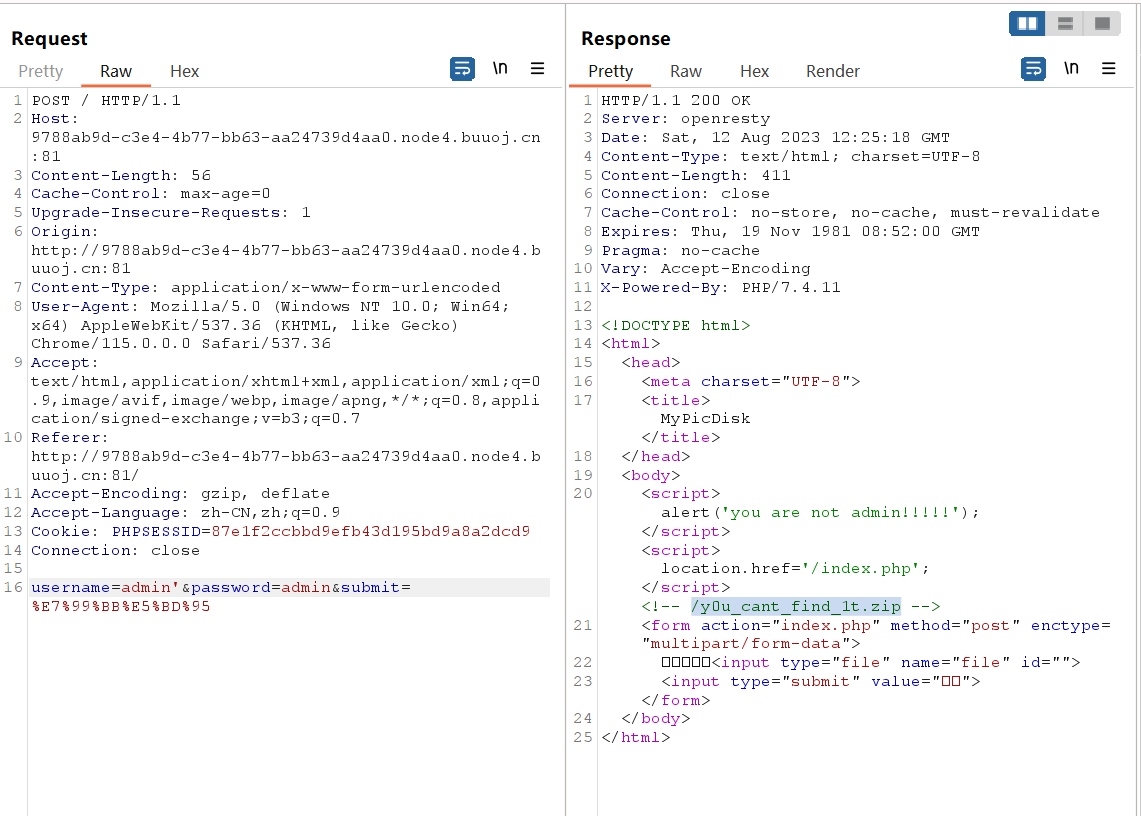Click the X-Powered-By: PHP/7.4.11 header

point(720,288)
